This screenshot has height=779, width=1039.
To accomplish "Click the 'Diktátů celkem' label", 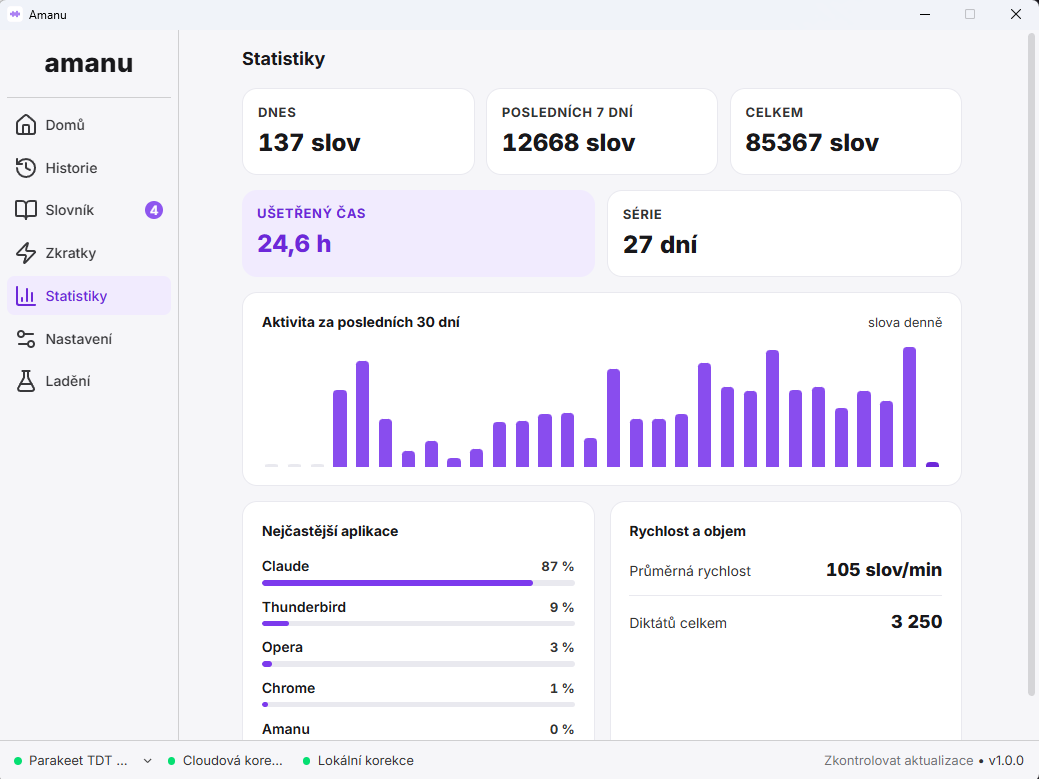I will click(678, 623).
